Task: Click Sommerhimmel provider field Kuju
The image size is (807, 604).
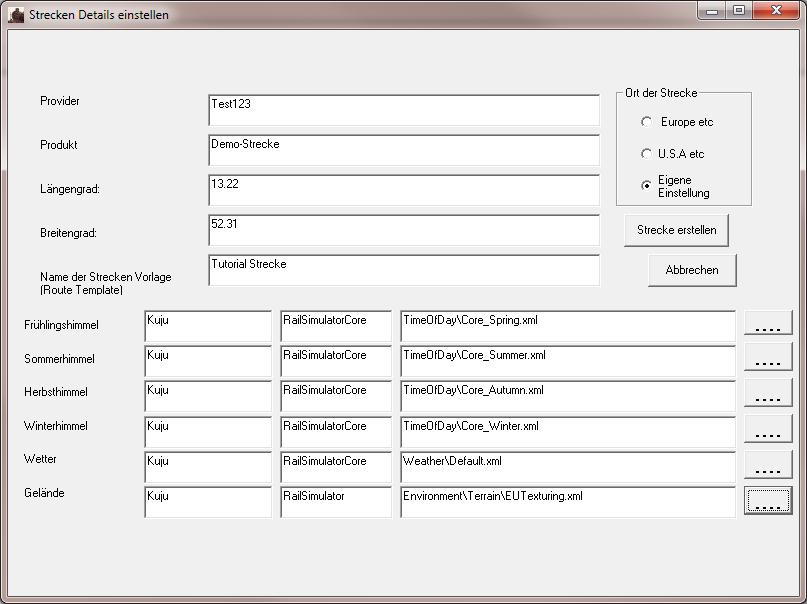Action: 208,361
